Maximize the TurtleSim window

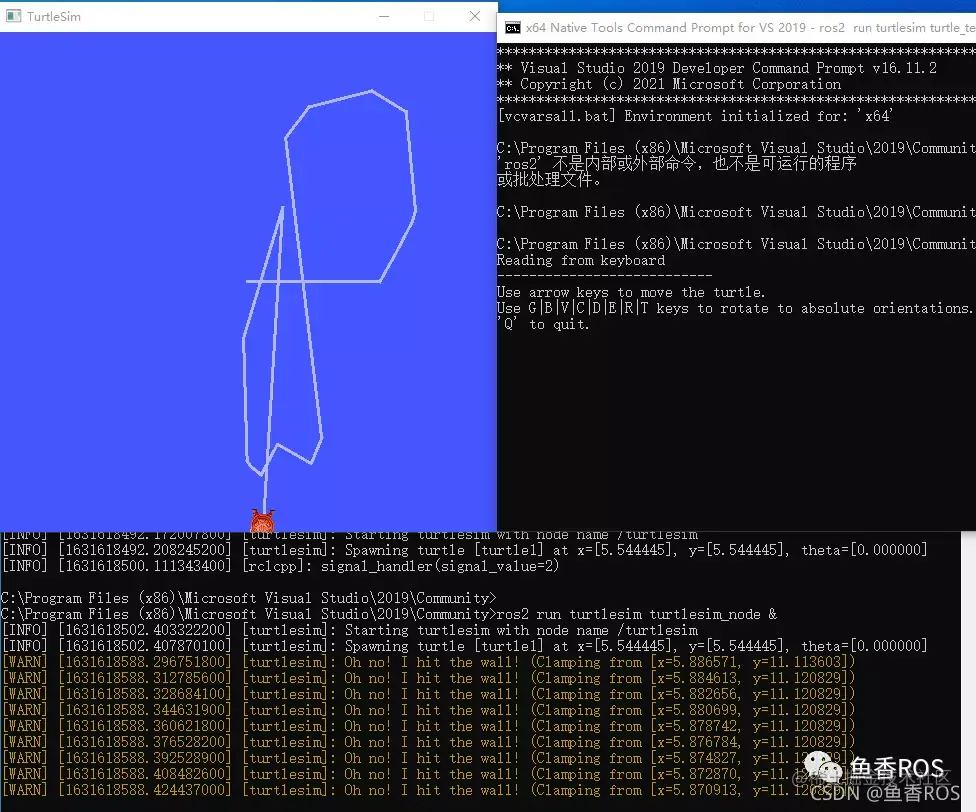pyautogui.click(x=429, y=16)
